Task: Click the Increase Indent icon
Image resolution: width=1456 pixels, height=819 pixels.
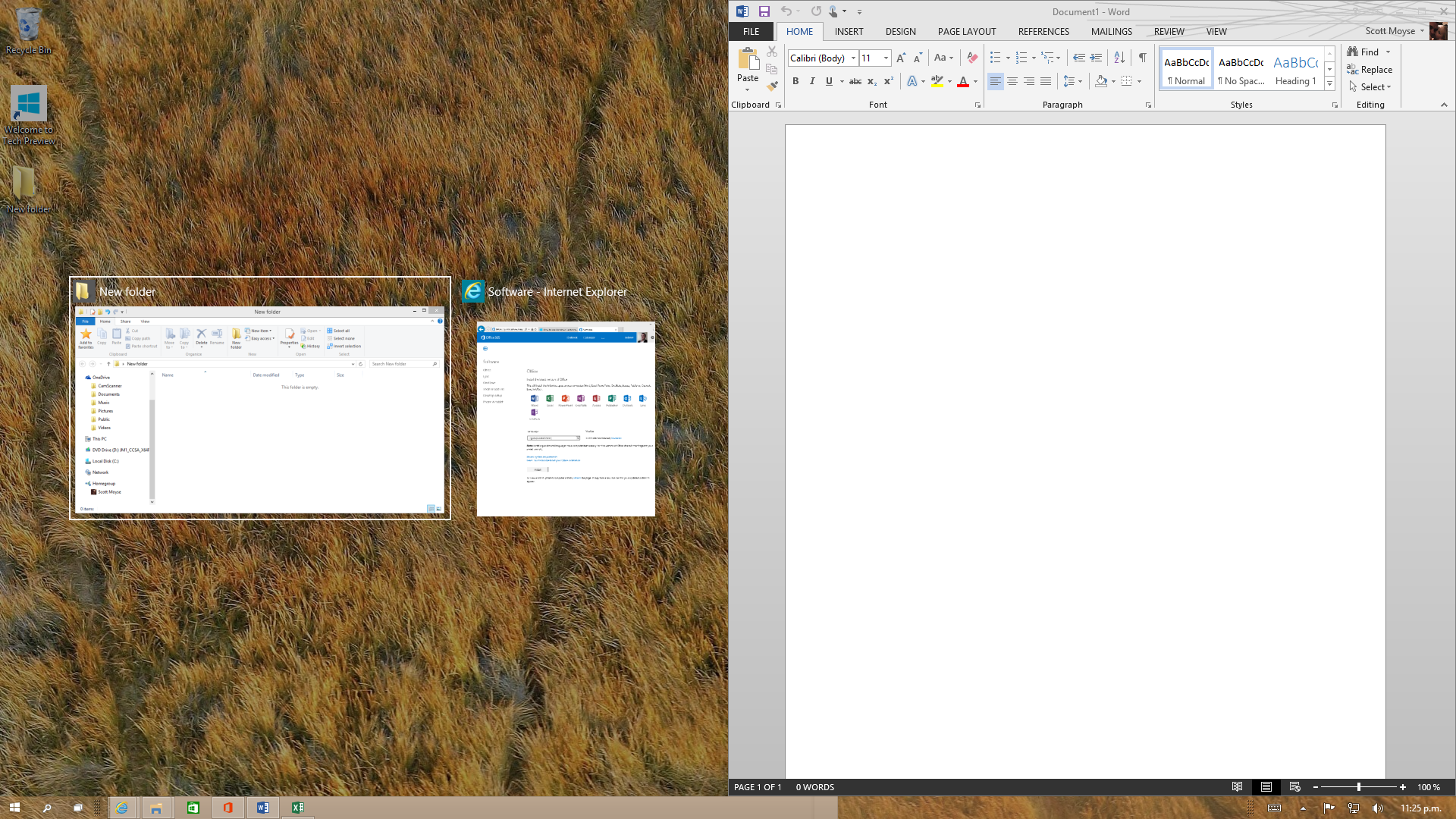Action: pos(1096,58)
